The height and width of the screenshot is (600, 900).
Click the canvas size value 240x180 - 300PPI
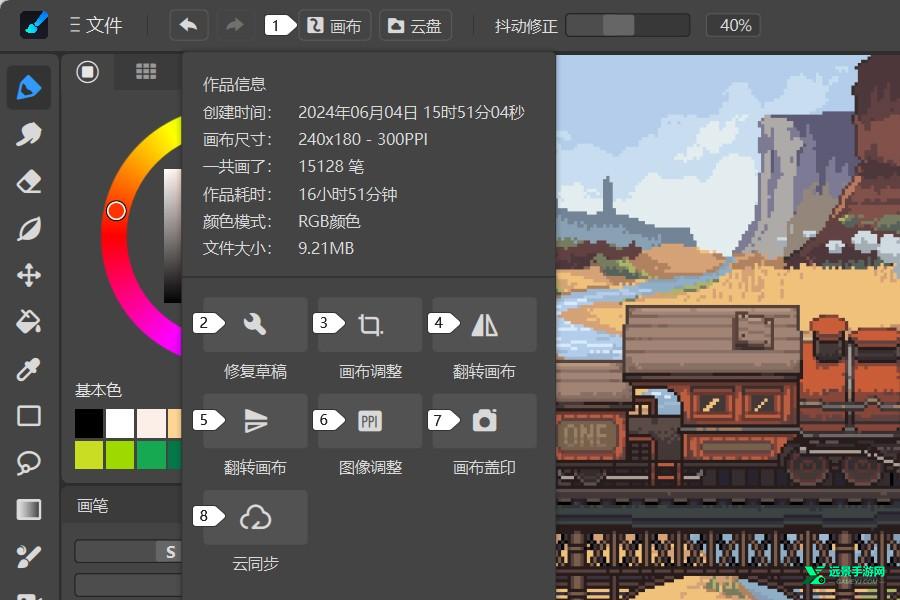(363, 140)
